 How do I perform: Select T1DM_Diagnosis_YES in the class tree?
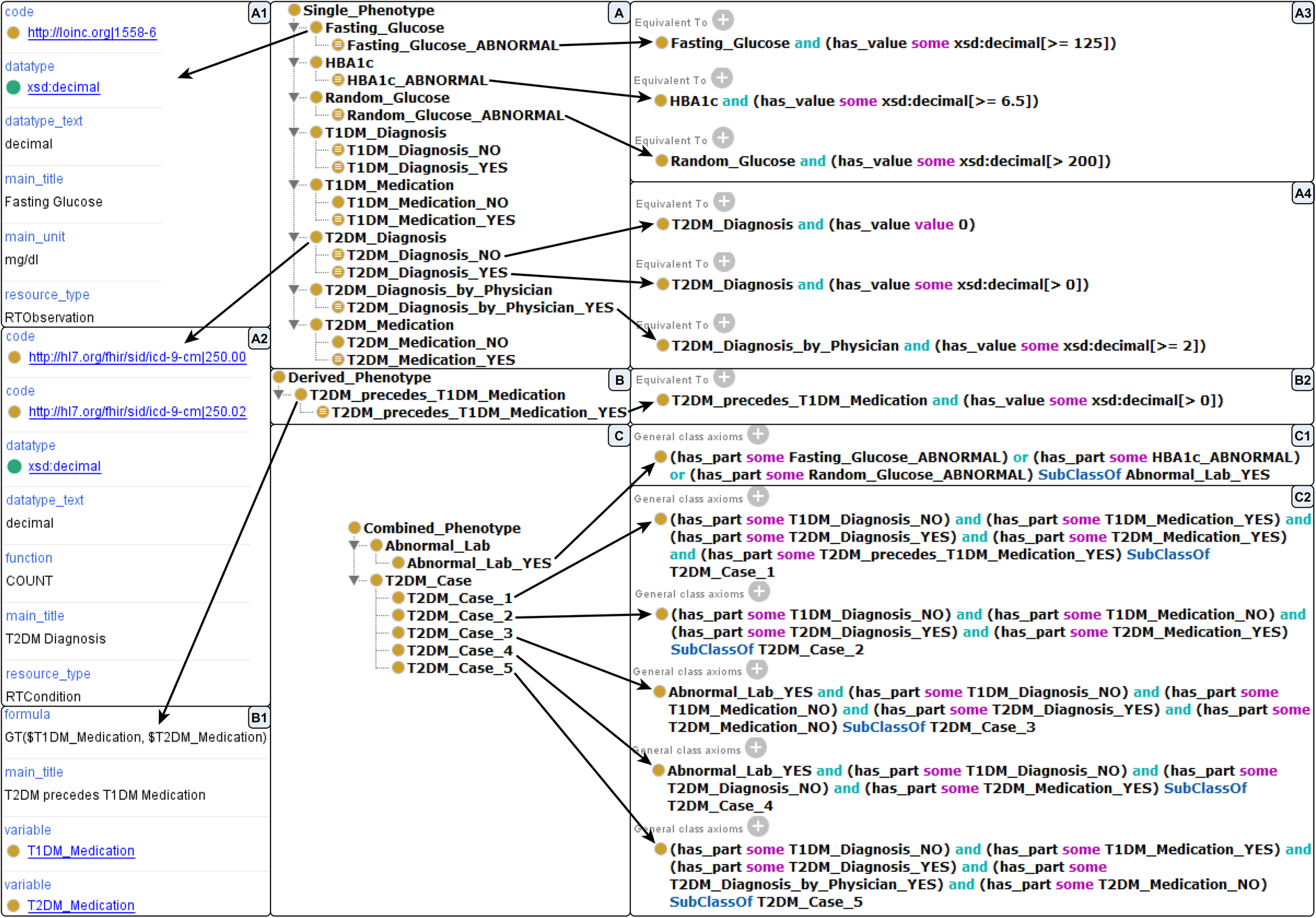(427, 168)
